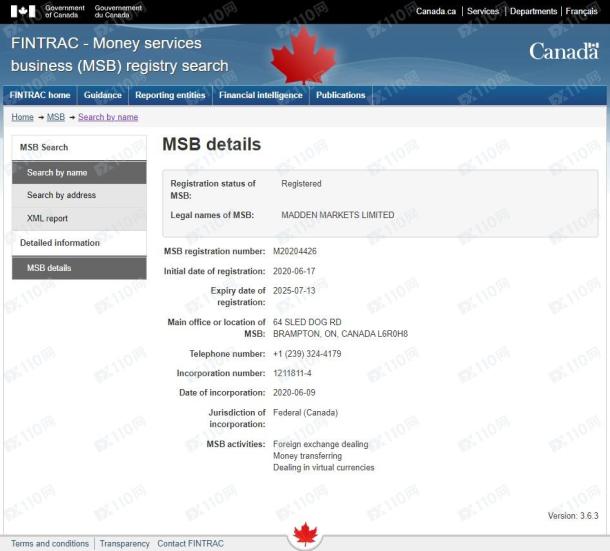Select the MSB Search sidebar heading
610x551 pixels.
(x=79, y=147)
